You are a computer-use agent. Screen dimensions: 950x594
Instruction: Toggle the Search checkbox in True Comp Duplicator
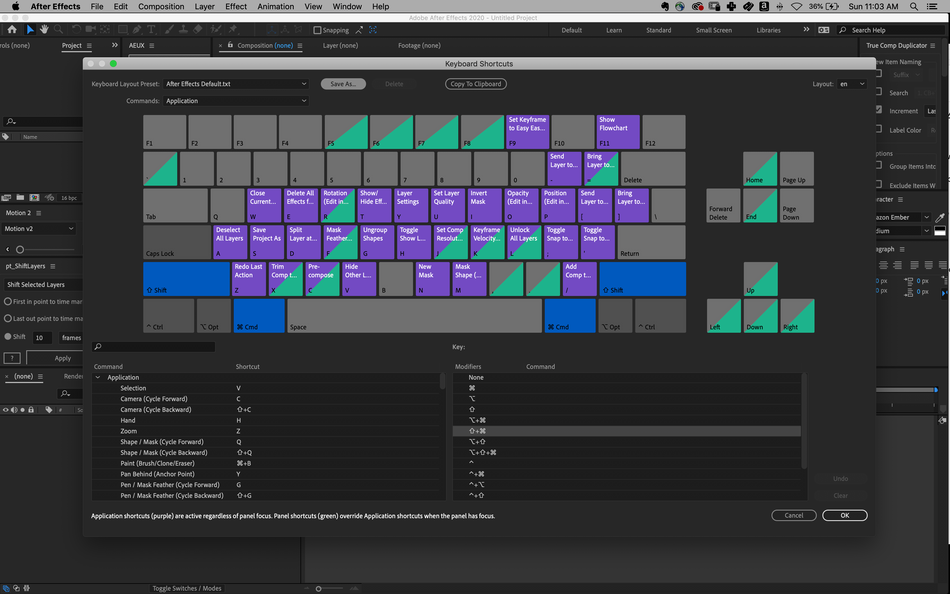879,92
